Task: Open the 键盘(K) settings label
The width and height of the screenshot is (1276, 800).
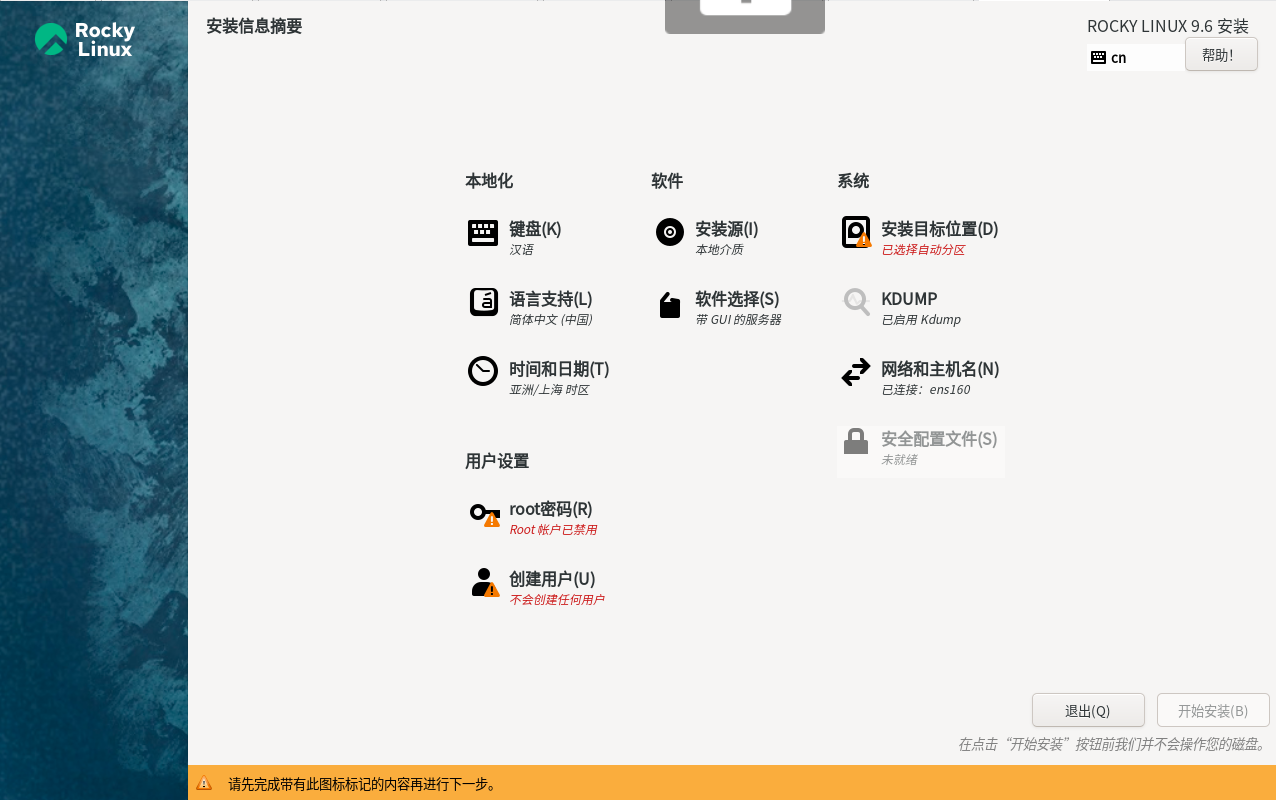Action: click(535, 229)
